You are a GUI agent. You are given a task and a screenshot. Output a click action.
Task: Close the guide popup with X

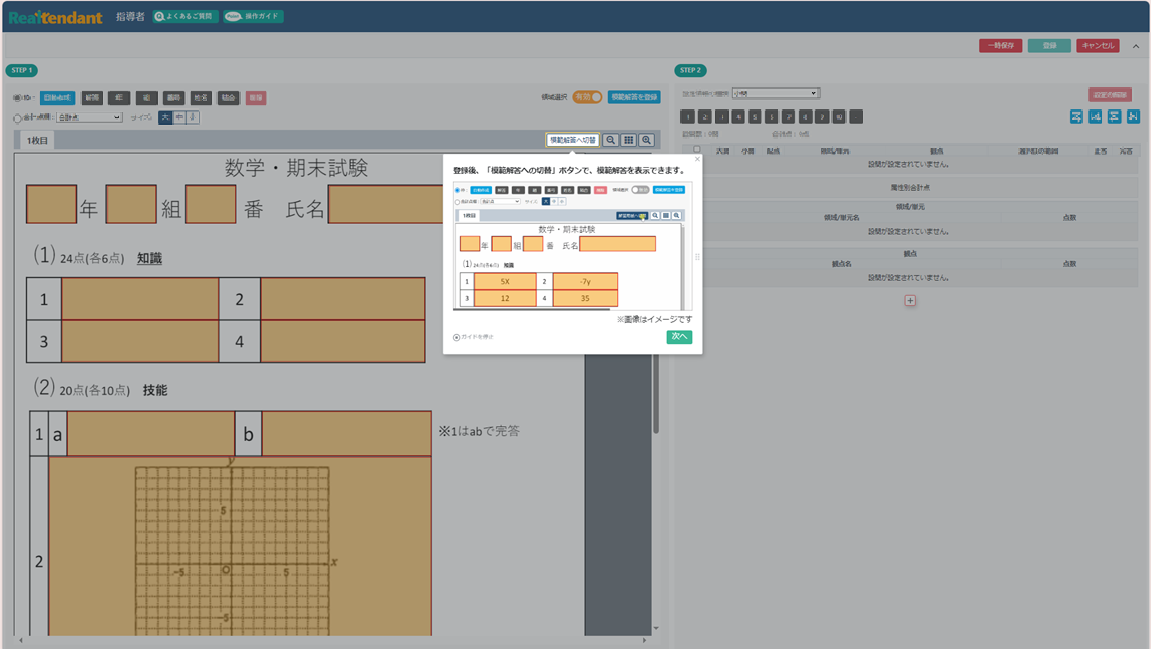[x=697, y=159]
